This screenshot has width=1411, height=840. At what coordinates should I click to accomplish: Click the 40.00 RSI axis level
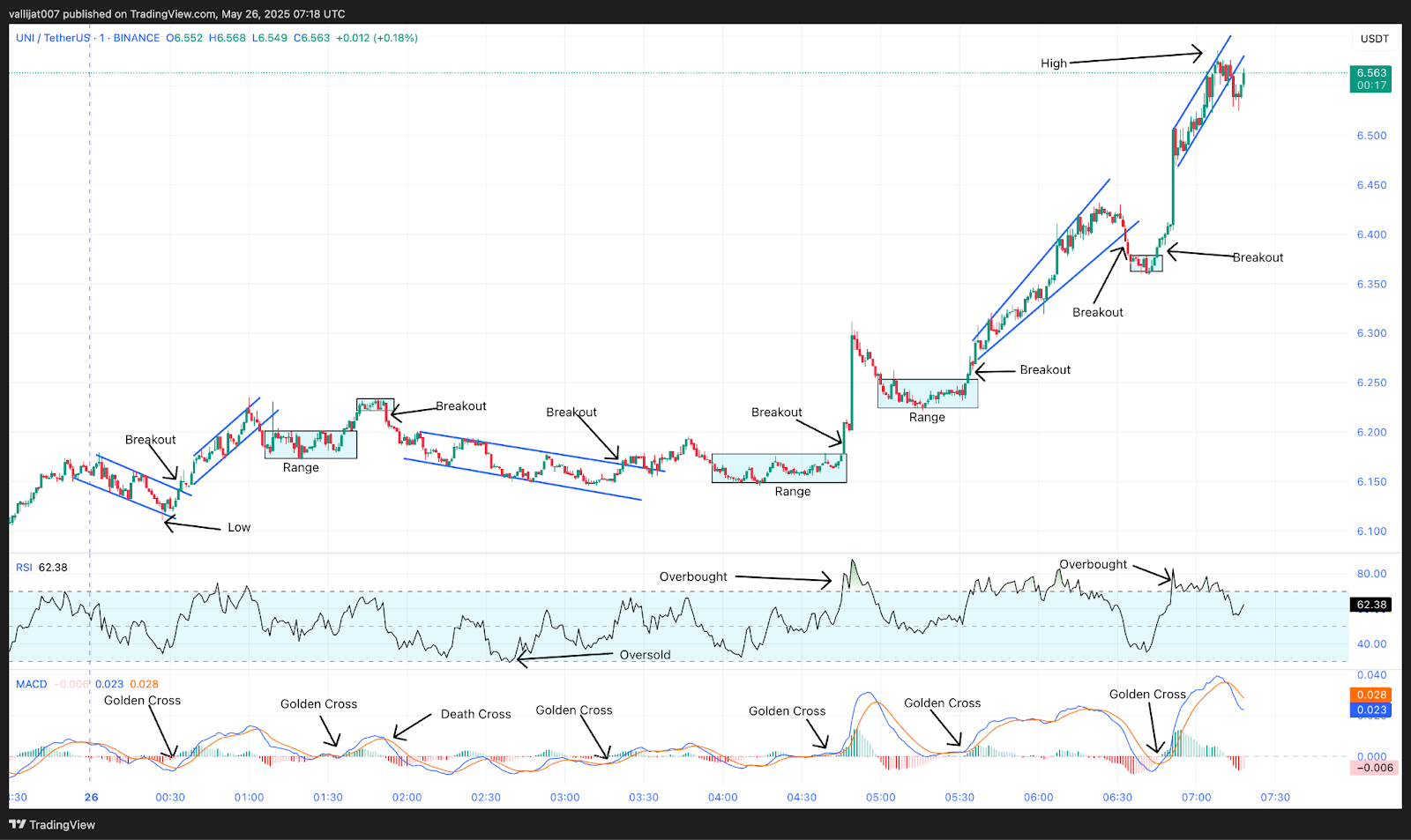(1371, 643)
